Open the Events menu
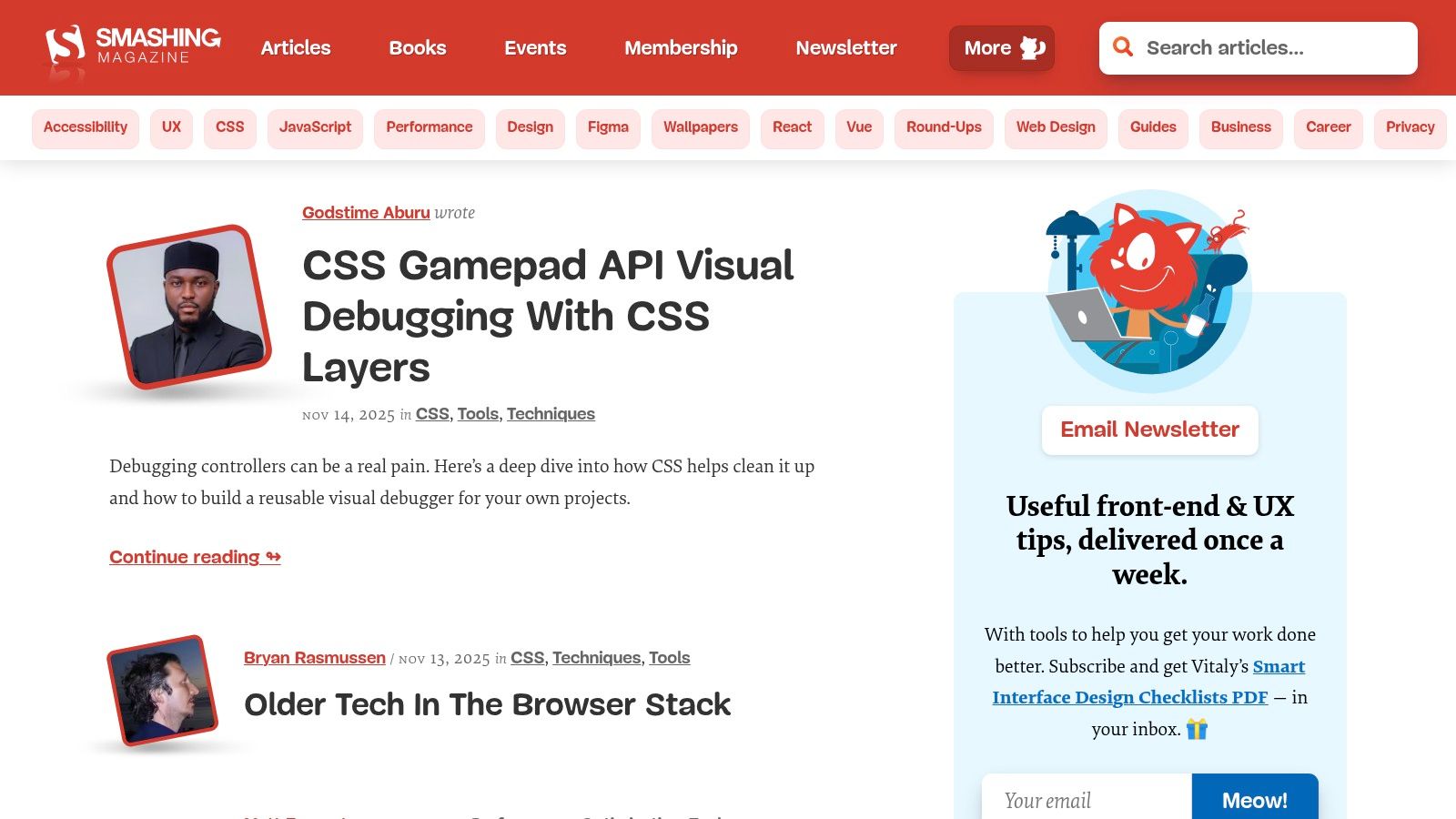 coord(535,47)
